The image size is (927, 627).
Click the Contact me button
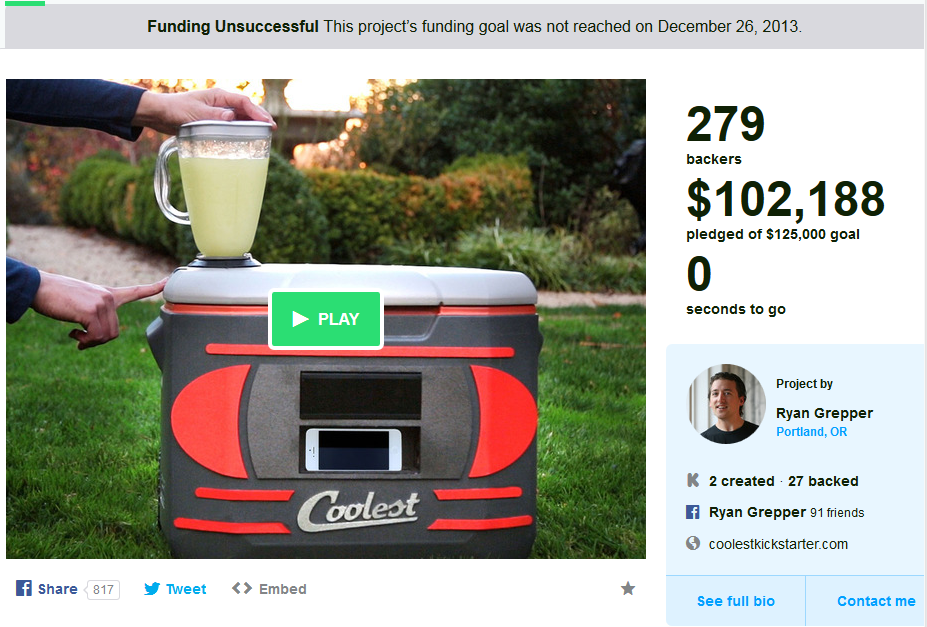[866, 601]
